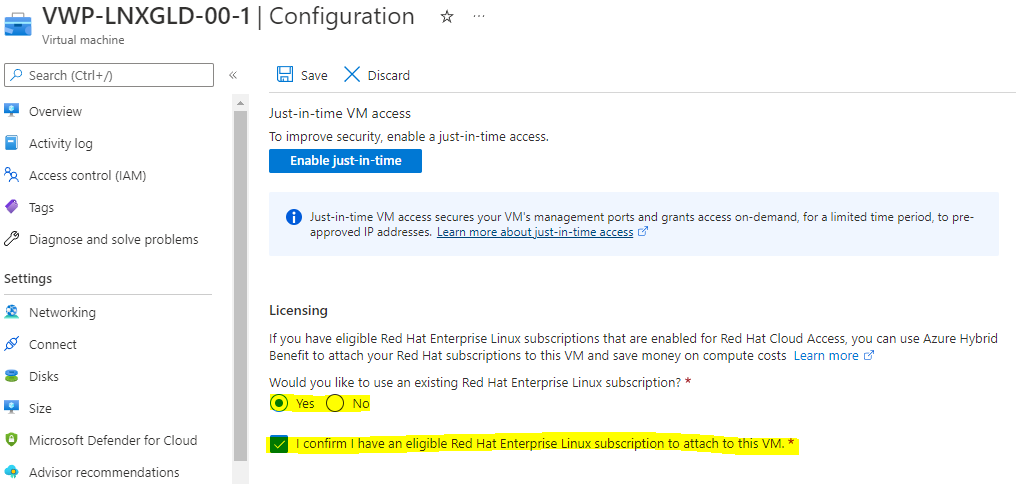
Task: Click the Overview monitor icon
Action: click(x=12, y=111)
